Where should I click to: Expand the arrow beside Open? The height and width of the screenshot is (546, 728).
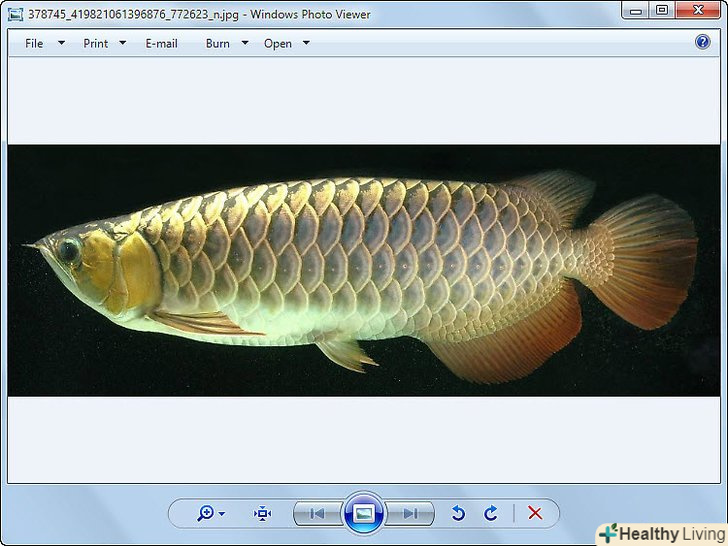click(x=306, y=43)
